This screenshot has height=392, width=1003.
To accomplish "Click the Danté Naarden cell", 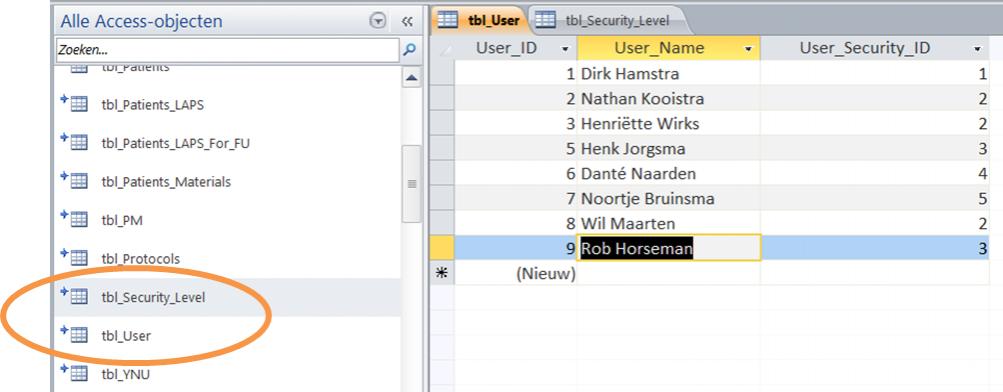I will coord(668,173).
